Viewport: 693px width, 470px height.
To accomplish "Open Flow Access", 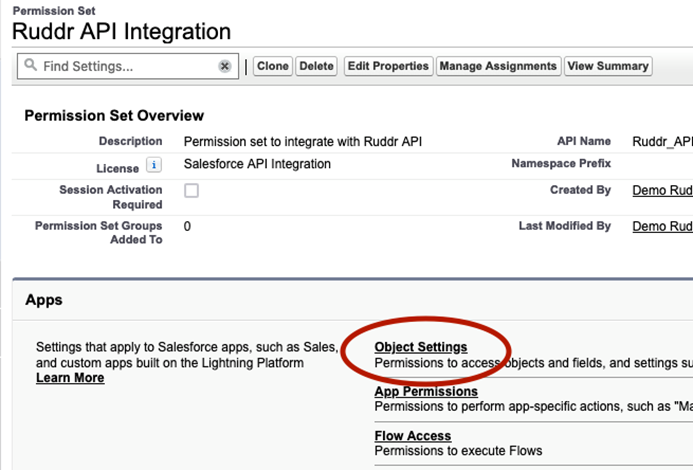I will pyautogui.click(x=413, y=436).
